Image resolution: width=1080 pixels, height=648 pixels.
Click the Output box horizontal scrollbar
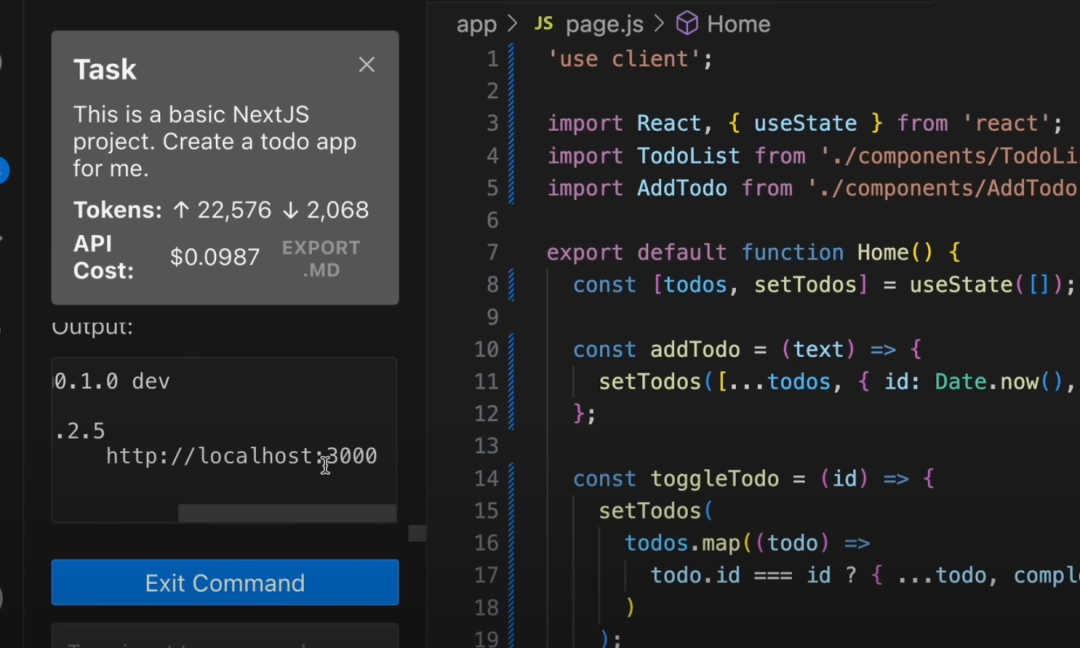[x=286, y=513]
